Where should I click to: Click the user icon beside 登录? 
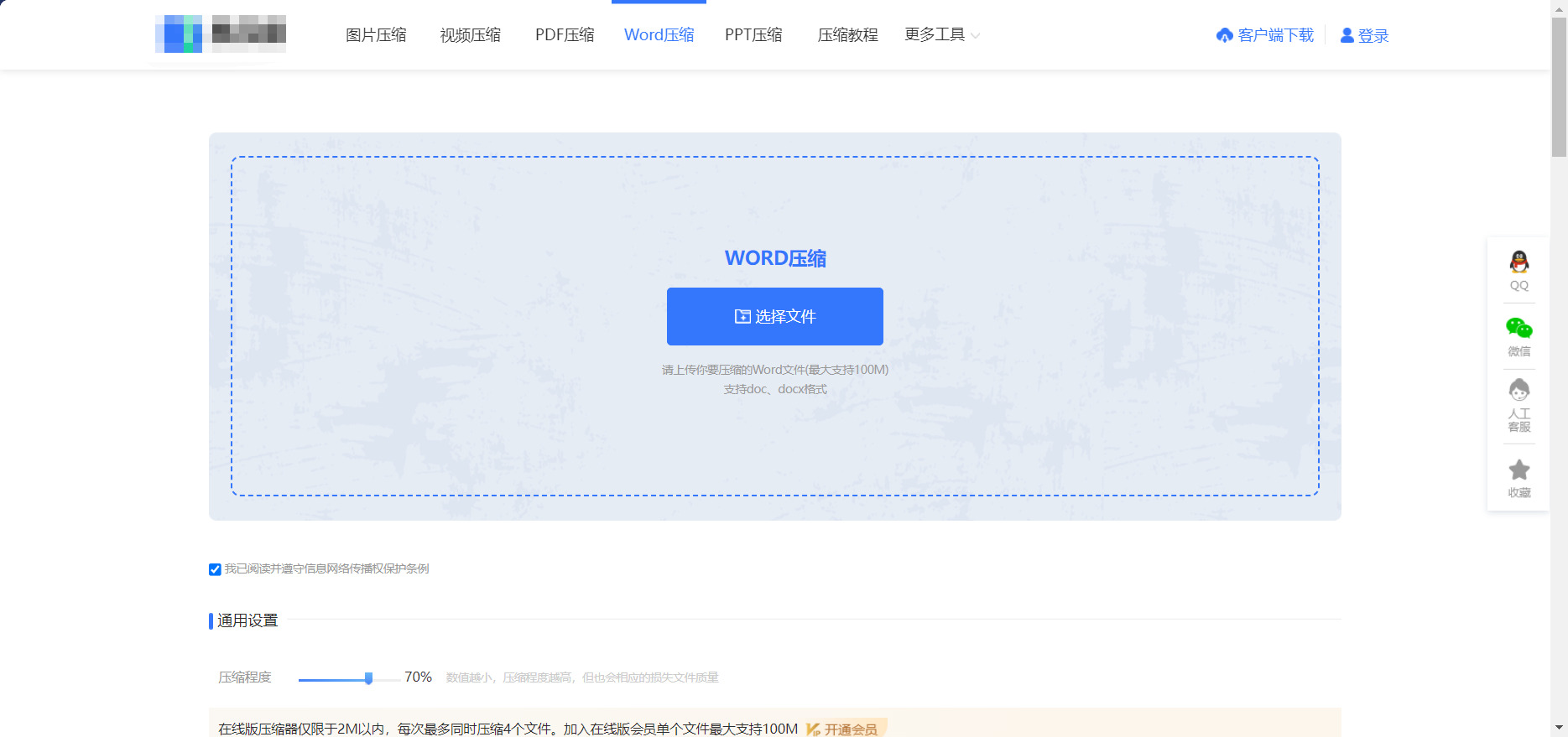tap(1347, 35)
